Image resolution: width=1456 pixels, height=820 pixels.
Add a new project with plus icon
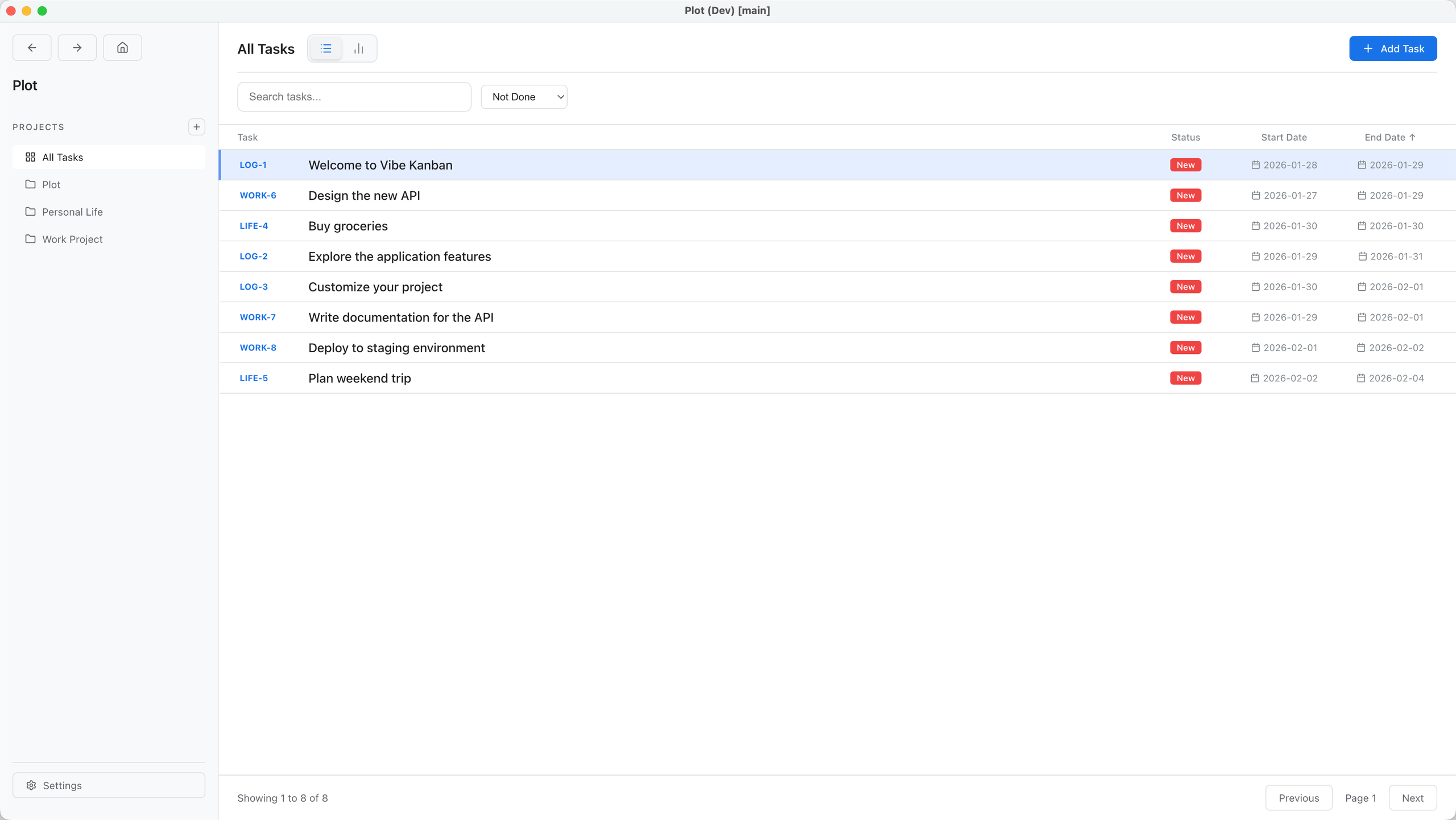(x=196, y=127)
